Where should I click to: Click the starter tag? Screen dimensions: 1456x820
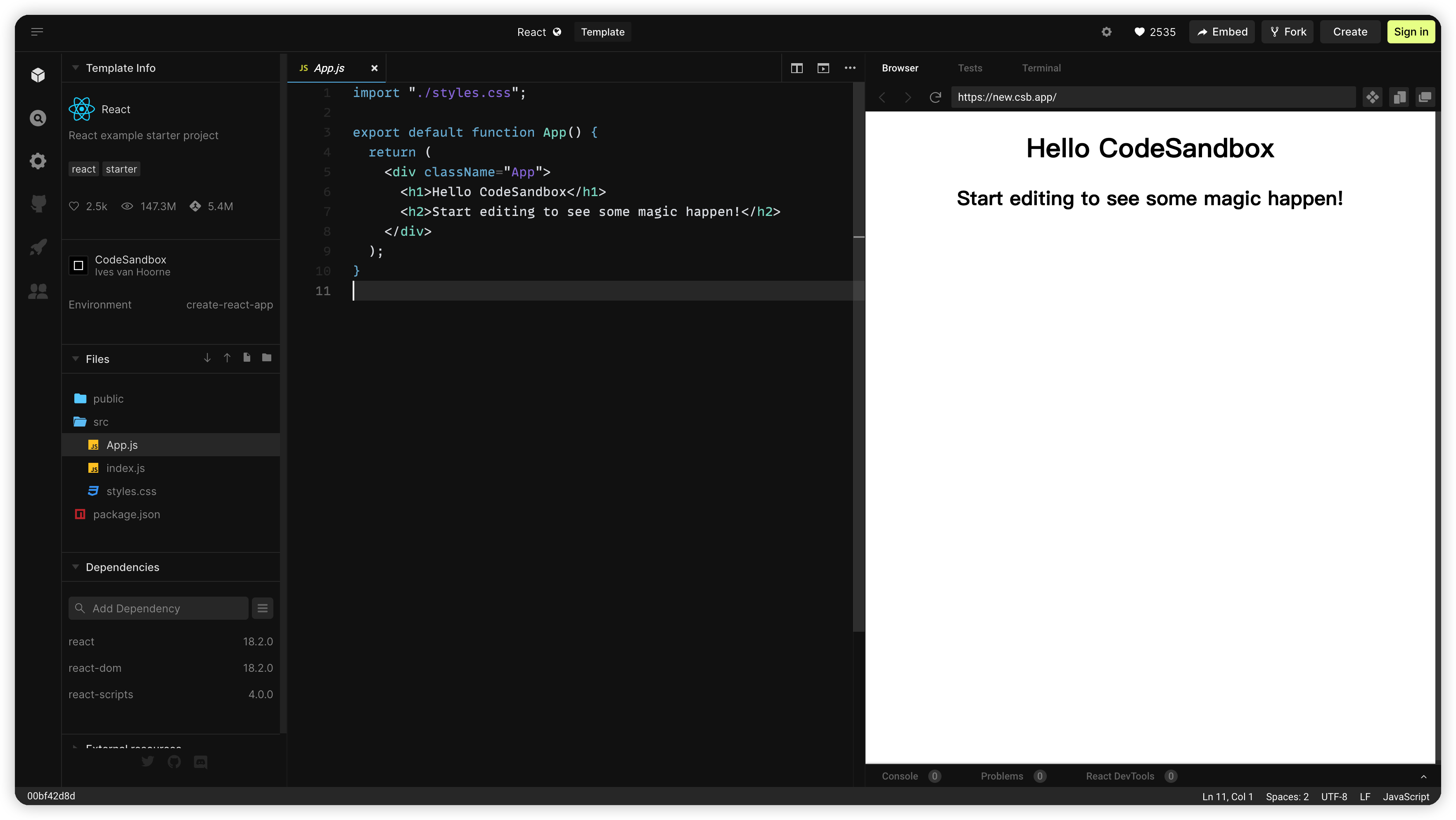pos(121,169)
